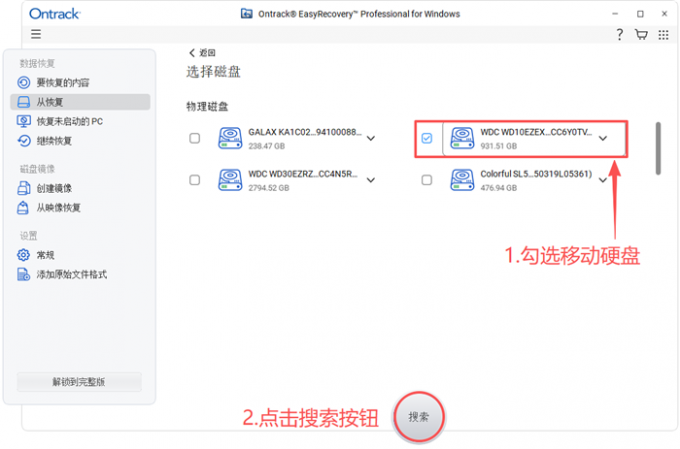Open 添加原始文件格式 settings entry
680x449 pixels.
[x=80, y=274]
